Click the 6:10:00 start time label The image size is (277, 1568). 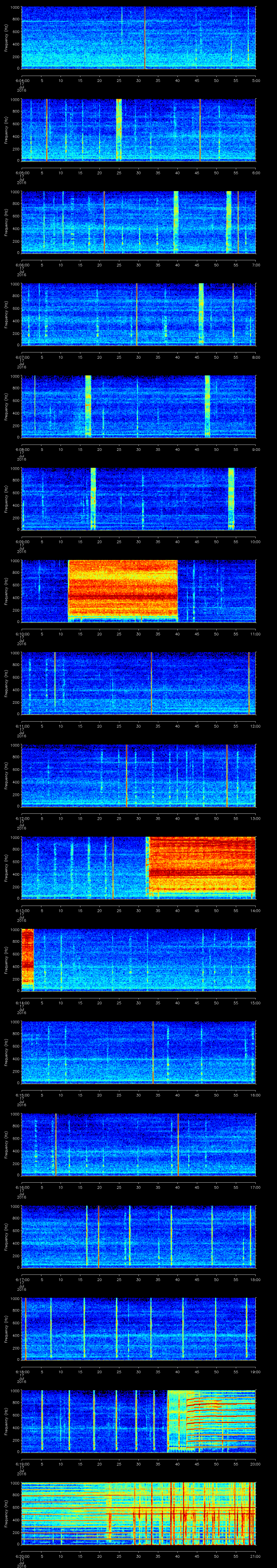(x=22, y=634)
